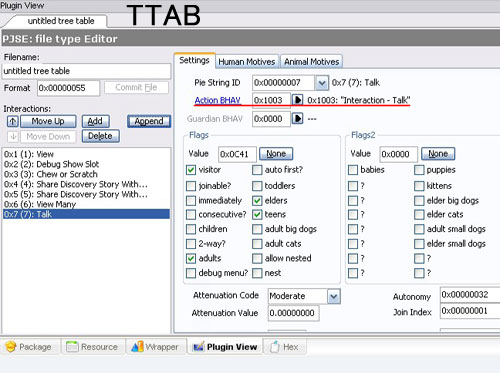Select interaction 0x4 Share Discovery Story With
500x373 pixels.
(86, 184)
